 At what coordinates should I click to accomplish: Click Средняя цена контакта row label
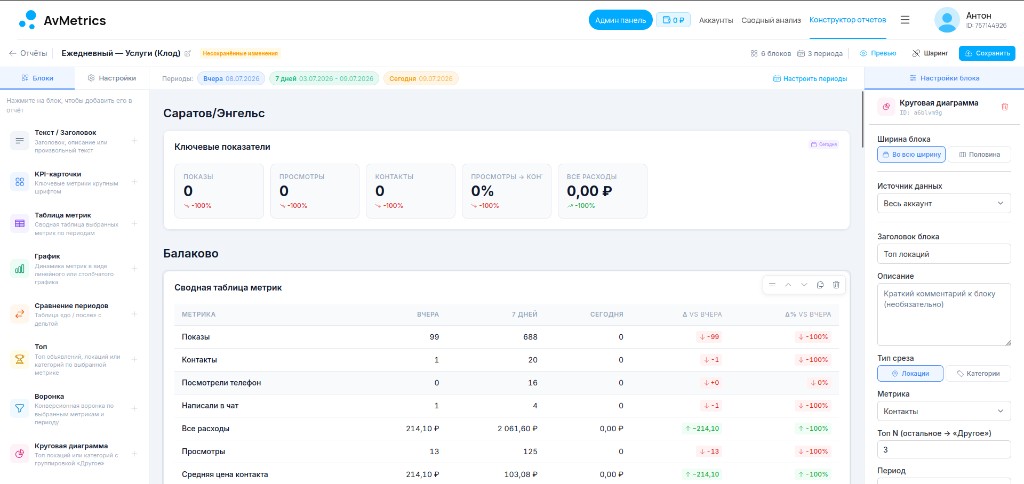(225, 474)
